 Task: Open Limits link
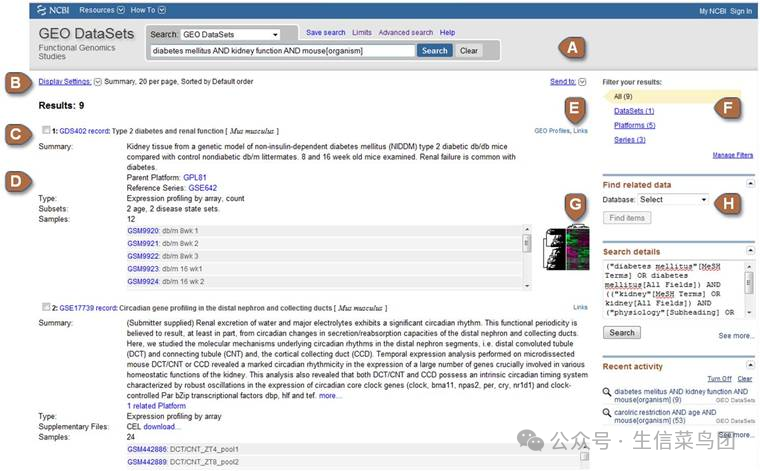click(x=362, y=32)
